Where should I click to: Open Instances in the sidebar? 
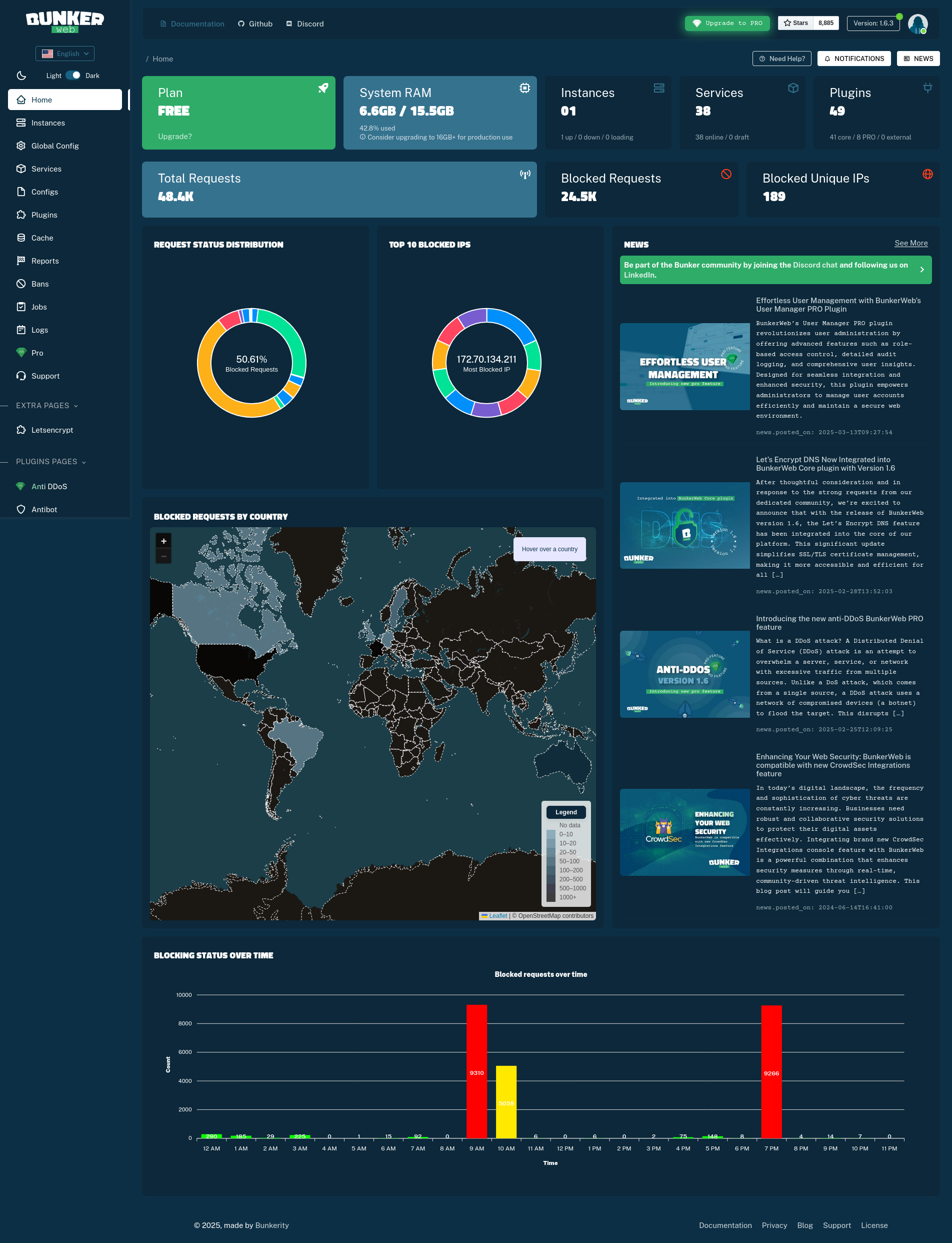(x=64, y=123)
